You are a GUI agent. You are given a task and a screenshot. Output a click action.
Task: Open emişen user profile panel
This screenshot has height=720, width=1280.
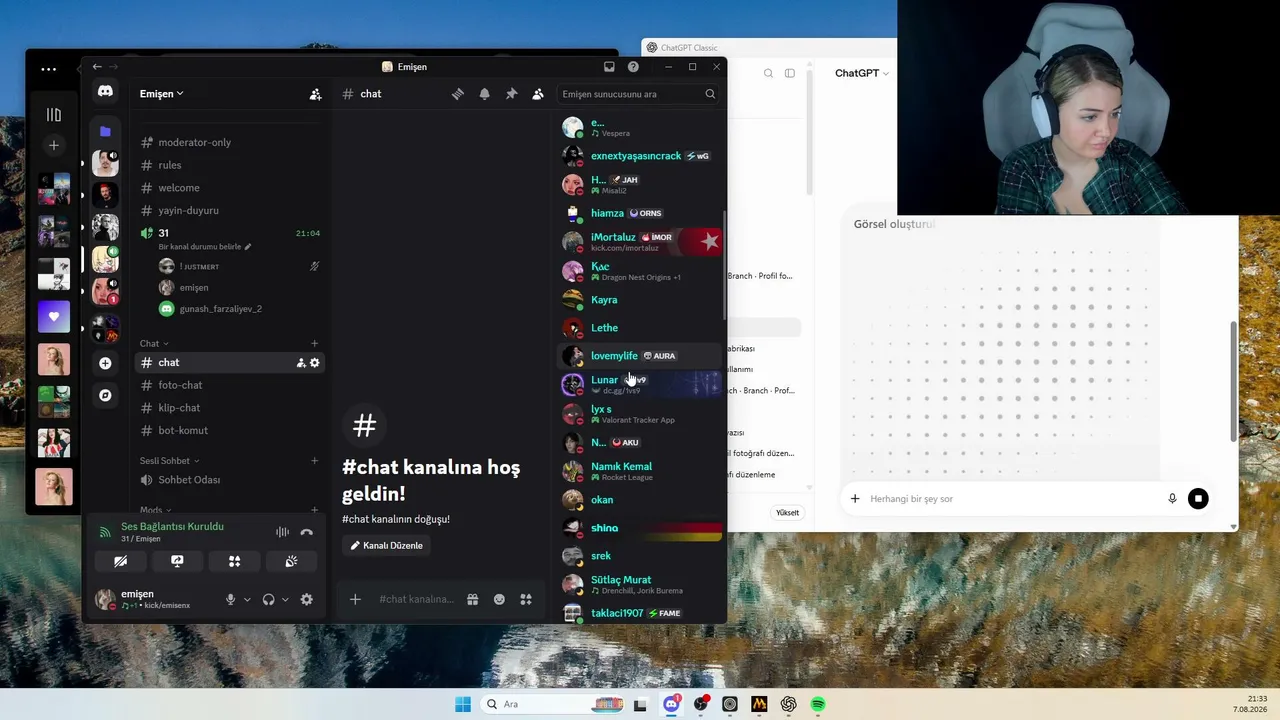tap(154, 599)
